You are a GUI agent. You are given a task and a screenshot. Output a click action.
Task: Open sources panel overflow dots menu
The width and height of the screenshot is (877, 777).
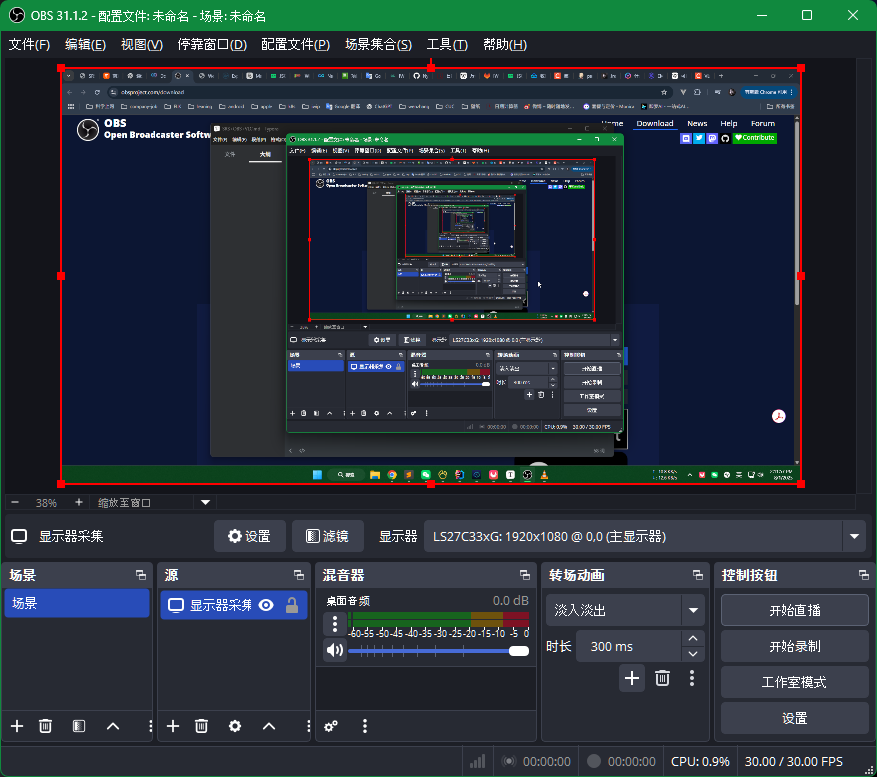pyautogui.click(x=308, y=726)
